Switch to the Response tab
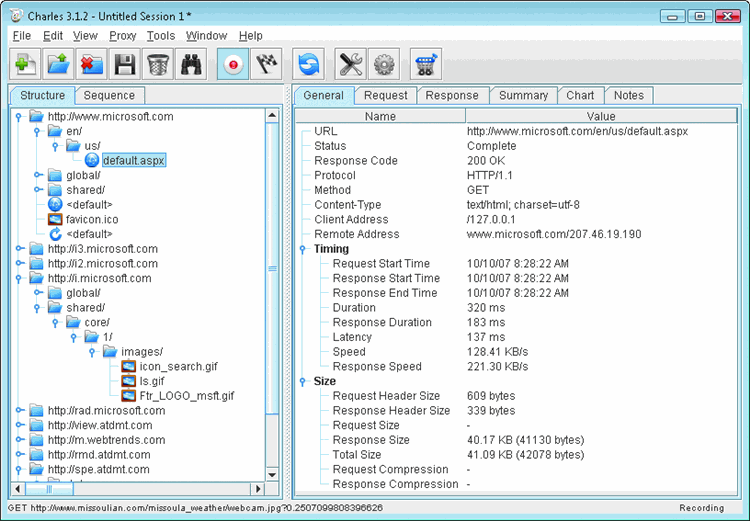The width and height of the screenshot is (750, 521). [452, 95]
